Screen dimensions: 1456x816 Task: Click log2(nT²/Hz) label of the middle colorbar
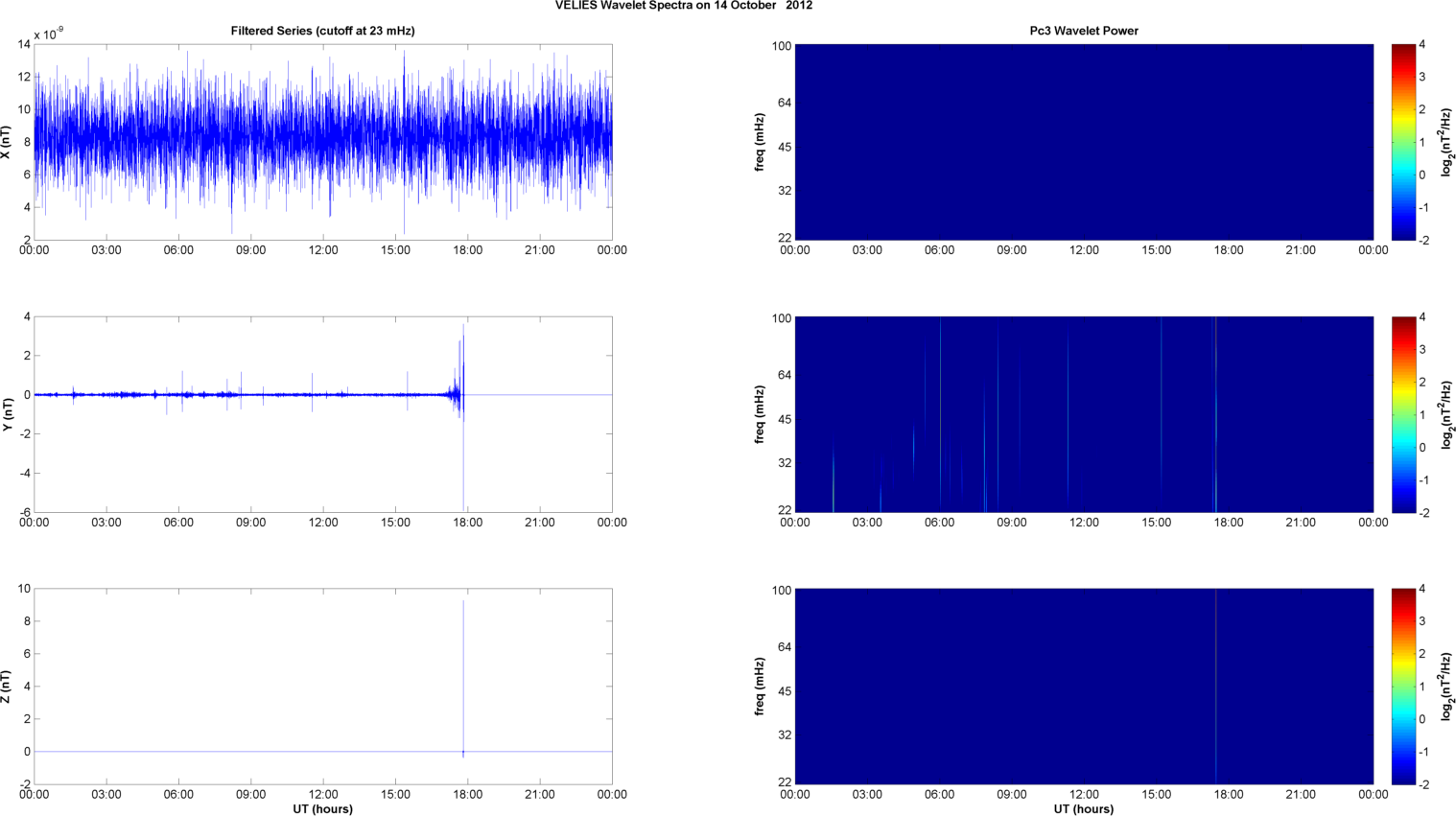[1447, 414]
